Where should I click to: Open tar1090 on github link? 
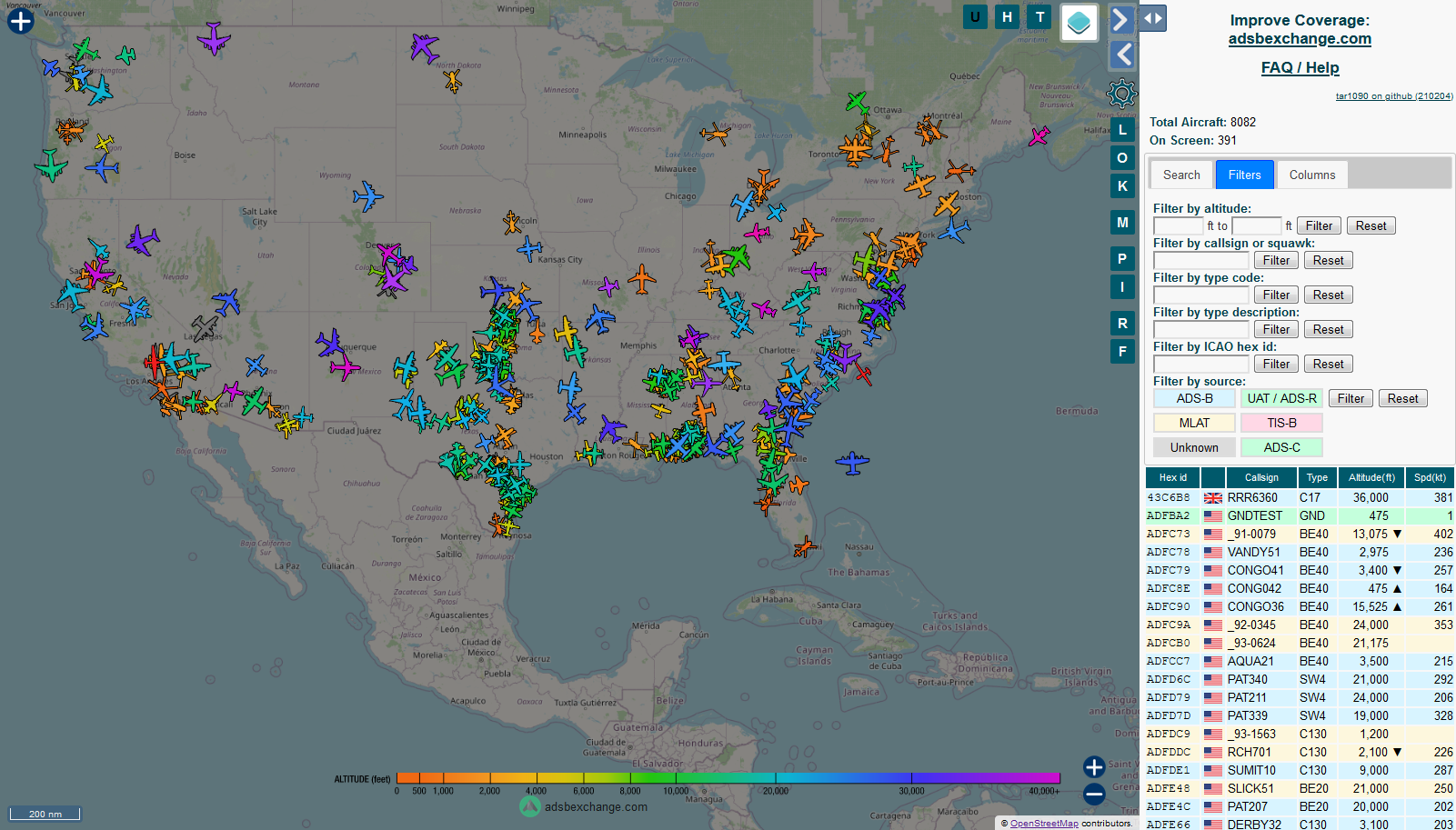tap(1393, 96)
